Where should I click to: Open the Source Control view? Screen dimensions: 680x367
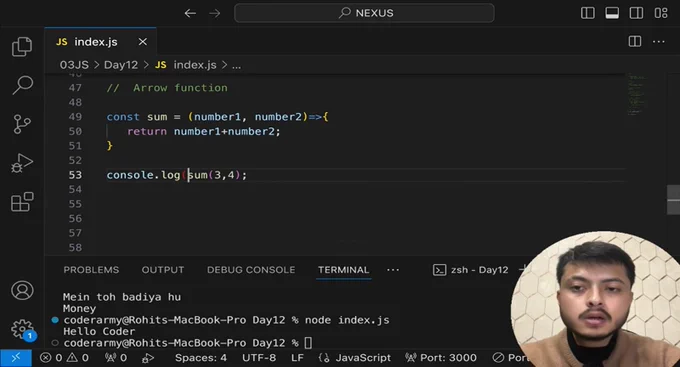pyautogui.click(x=22, y=124)
